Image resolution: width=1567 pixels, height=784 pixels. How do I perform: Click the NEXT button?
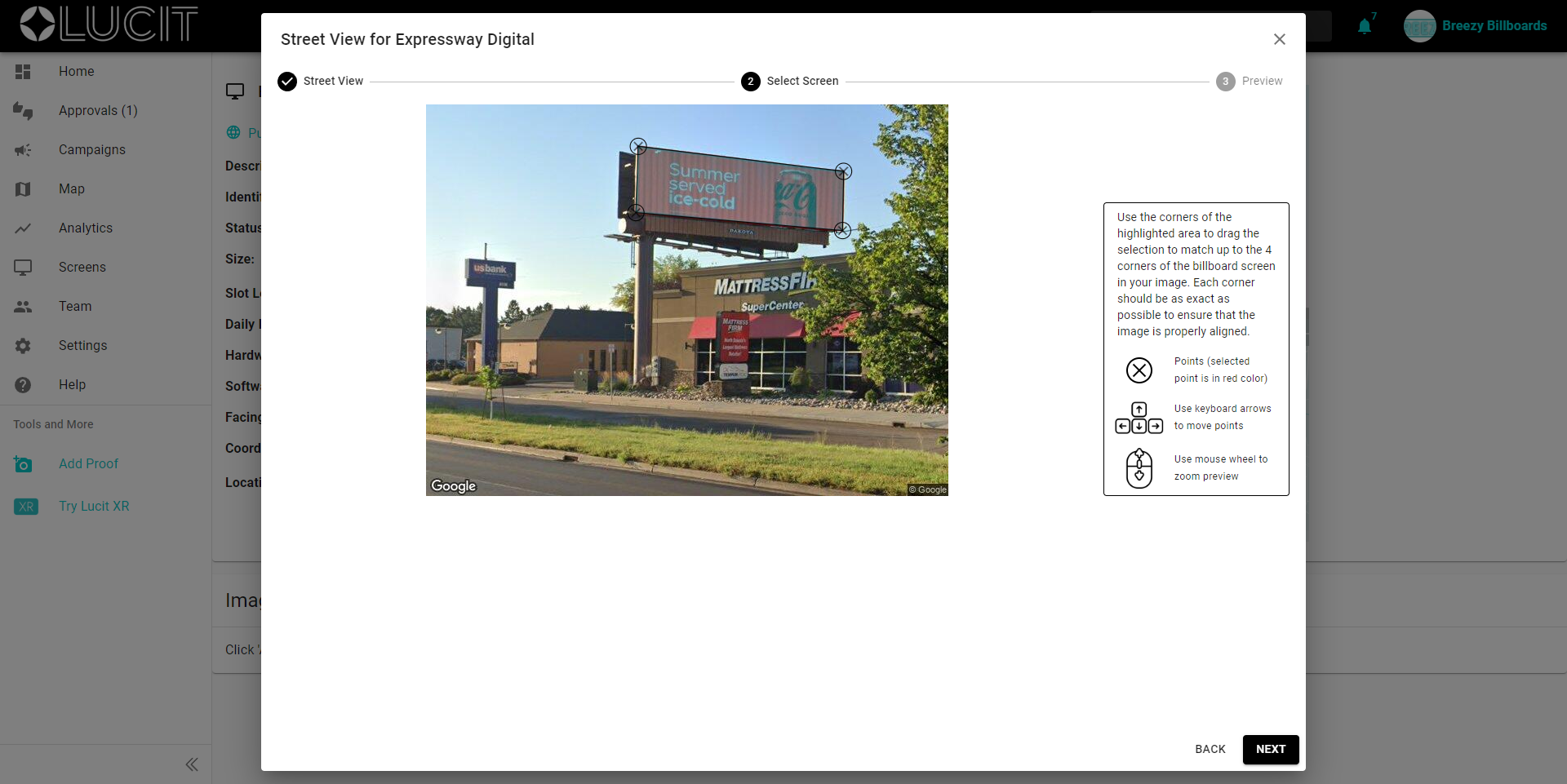(1271, 749)
